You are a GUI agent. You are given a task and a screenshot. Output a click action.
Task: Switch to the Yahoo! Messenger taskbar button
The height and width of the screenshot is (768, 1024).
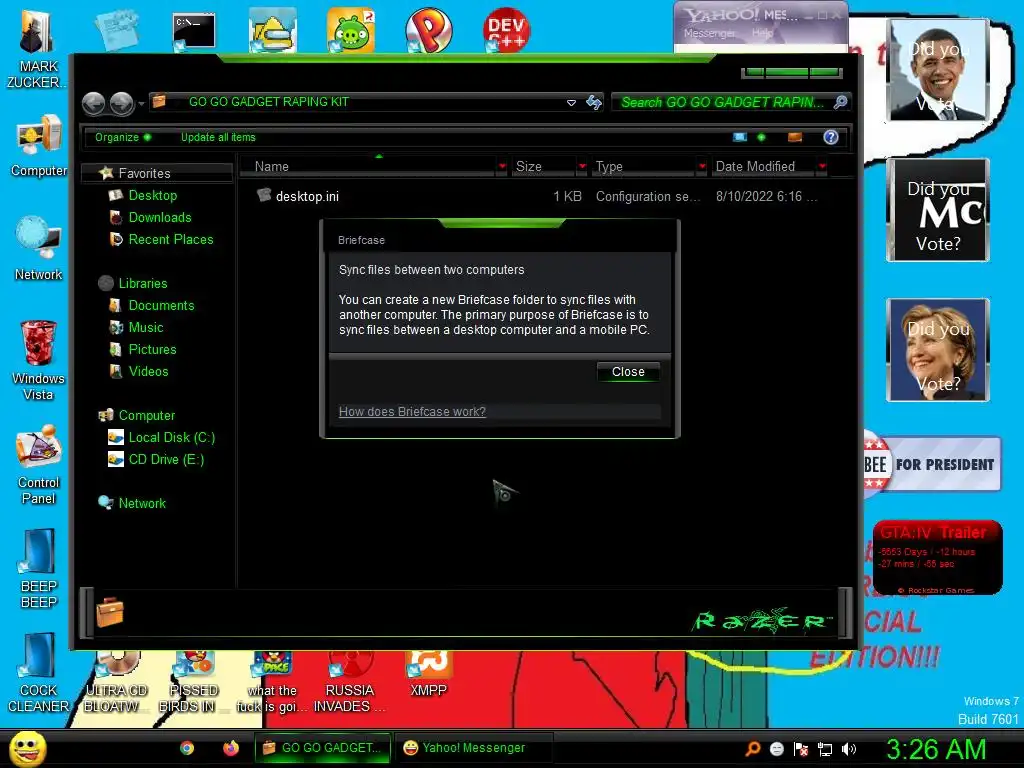point(473,748)
